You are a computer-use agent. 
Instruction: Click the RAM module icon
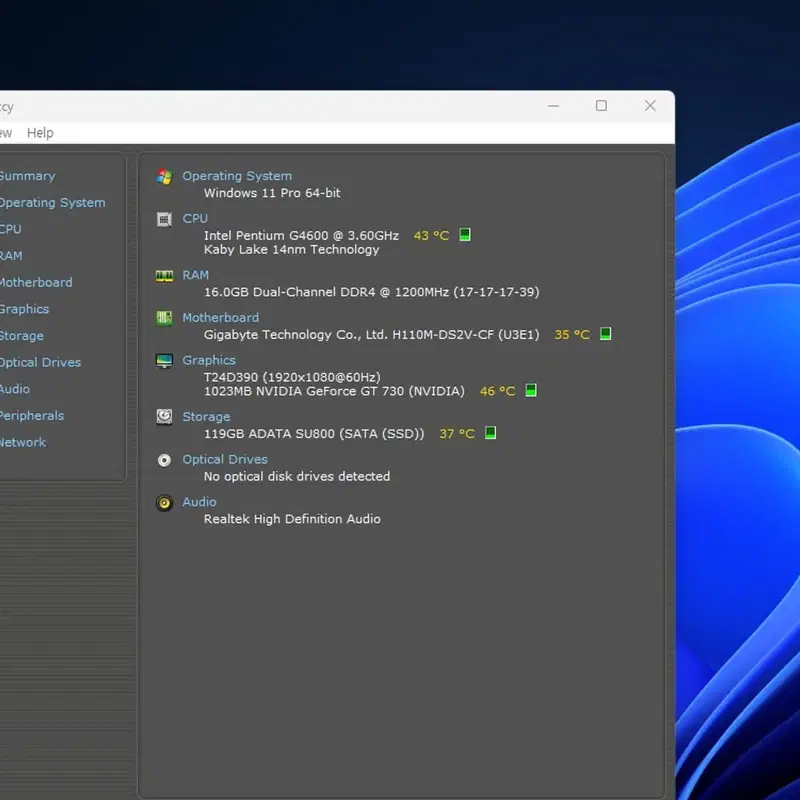[x=164, y=276]
